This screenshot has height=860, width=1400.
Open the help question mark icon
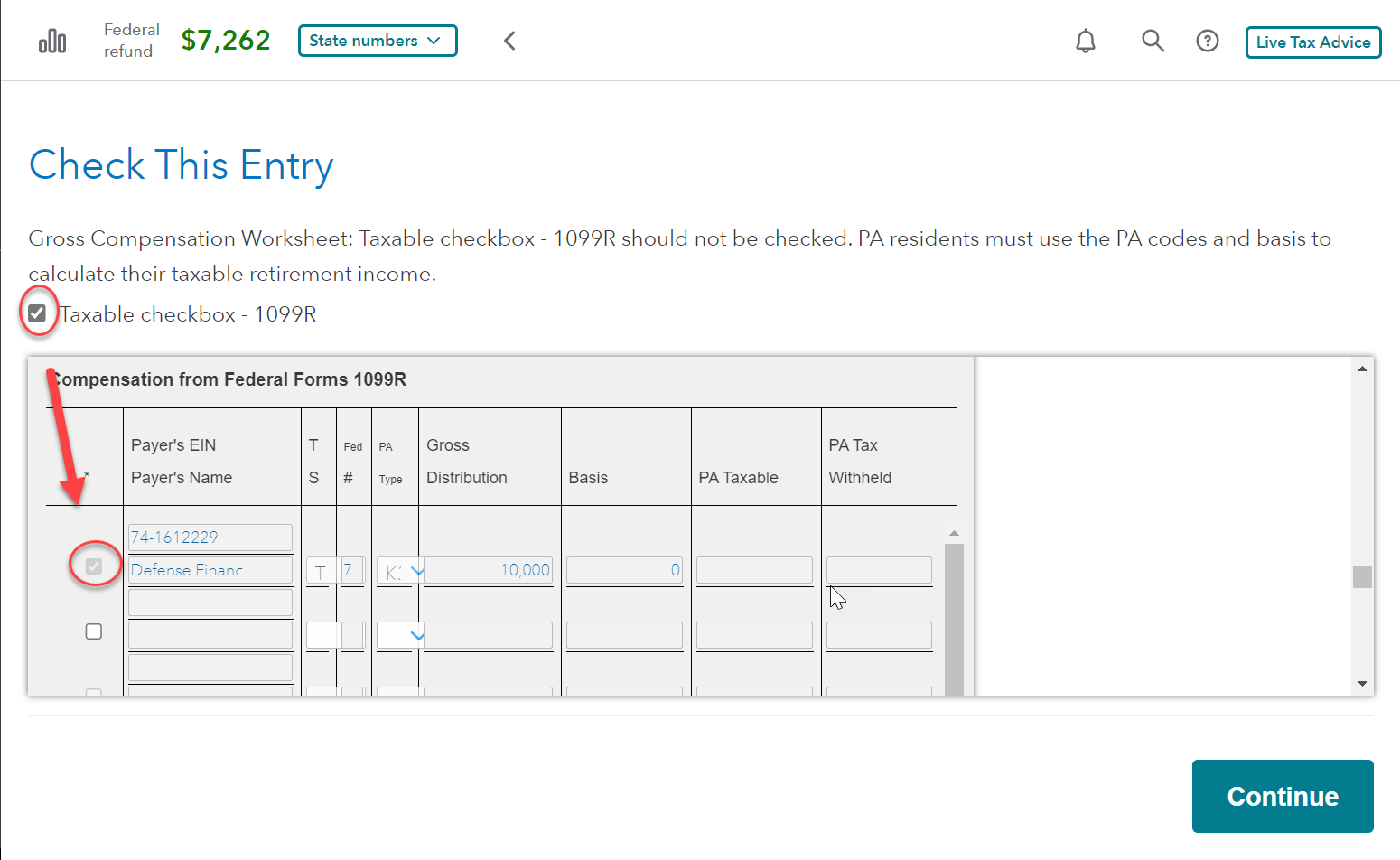(1207, 42)
